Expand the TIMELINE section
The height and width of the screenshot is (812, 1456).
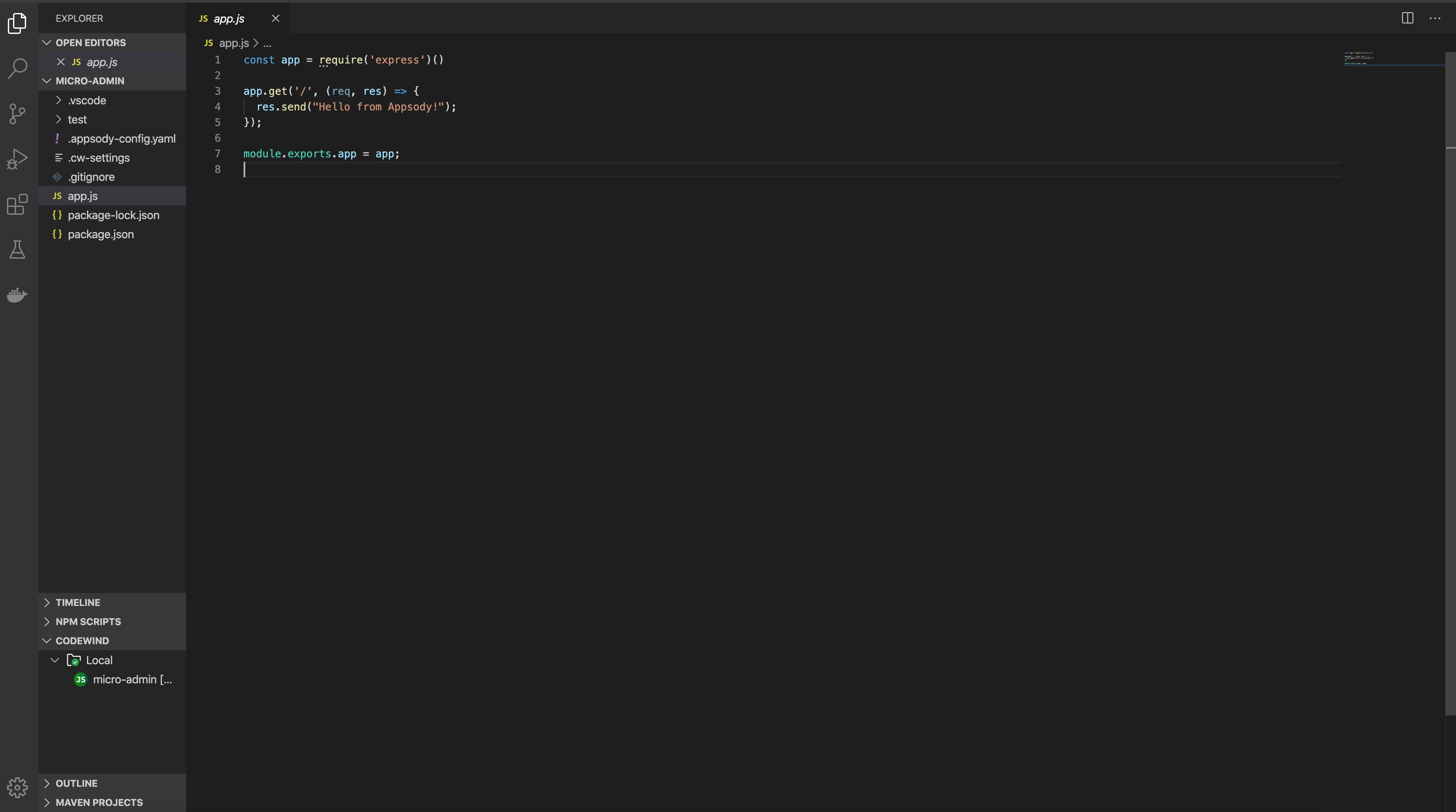[77, 602]
